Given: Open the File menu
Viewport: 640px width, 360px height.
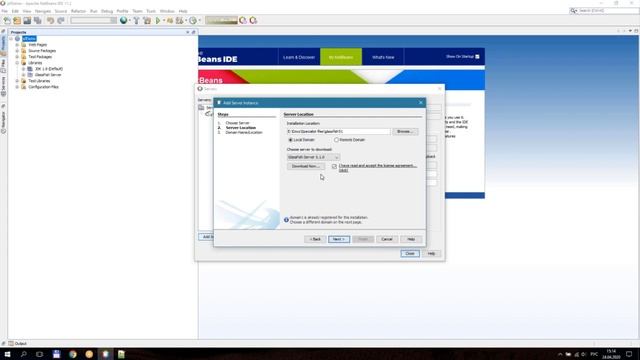Looking at the screenshot, I should click(4, 11).
